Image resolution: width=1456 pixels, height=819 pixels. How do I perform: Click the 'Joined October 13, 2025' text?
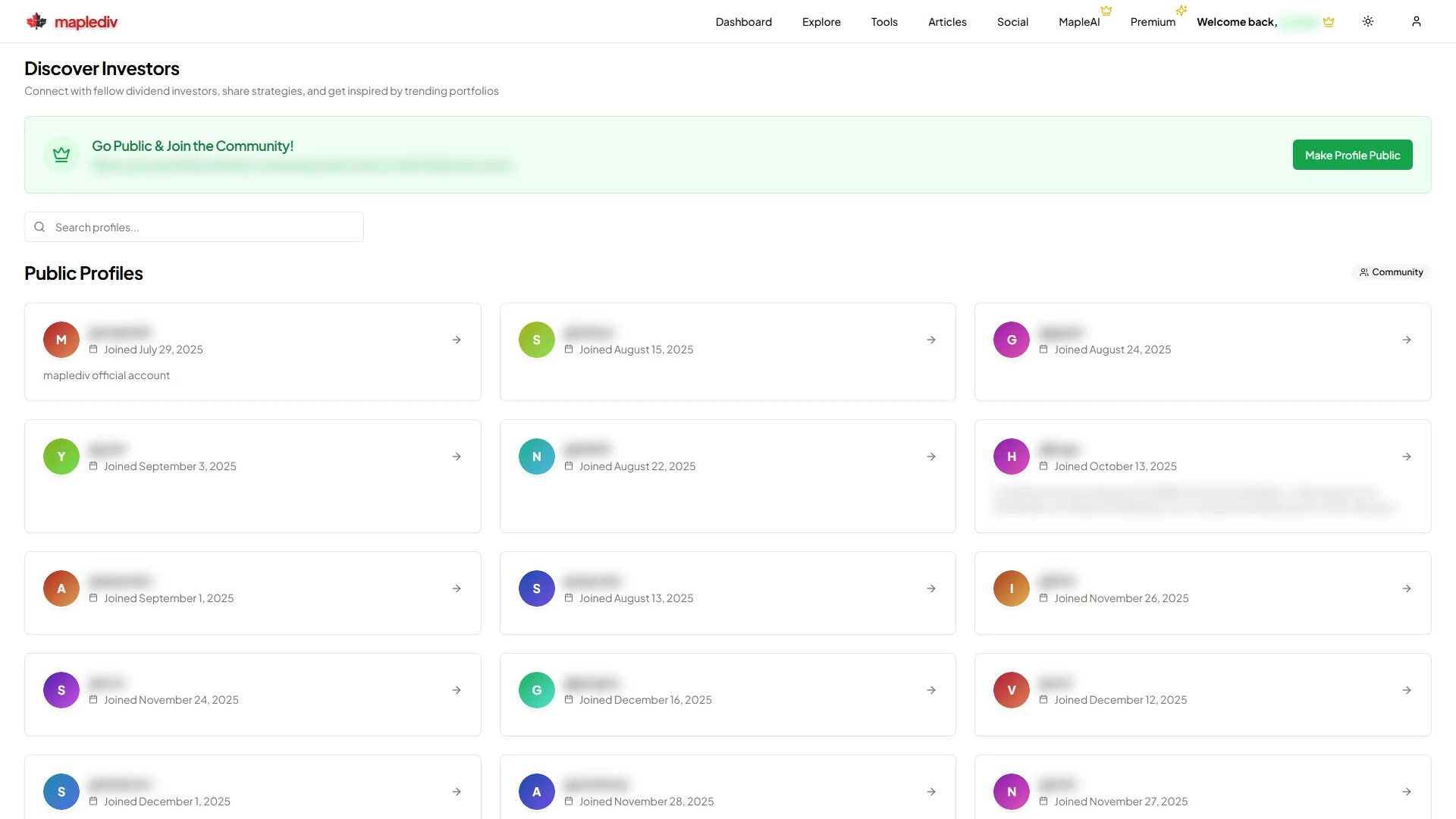[x=1116, y=466]
